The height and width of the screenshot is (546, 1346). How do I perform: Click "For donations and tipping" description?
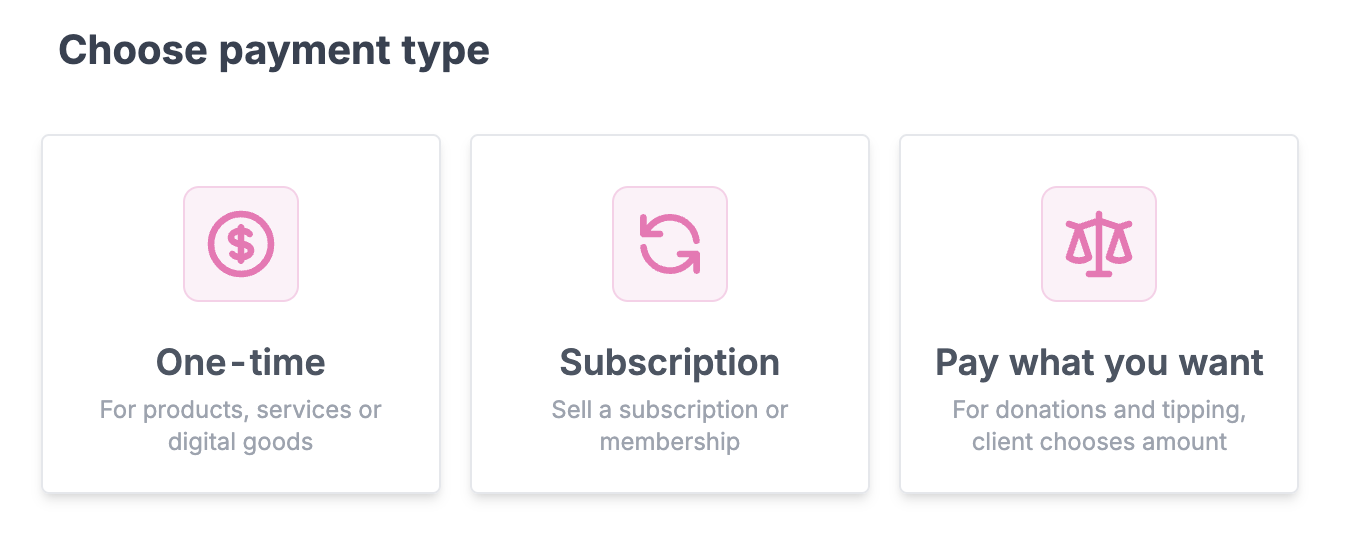point(1099,411)
